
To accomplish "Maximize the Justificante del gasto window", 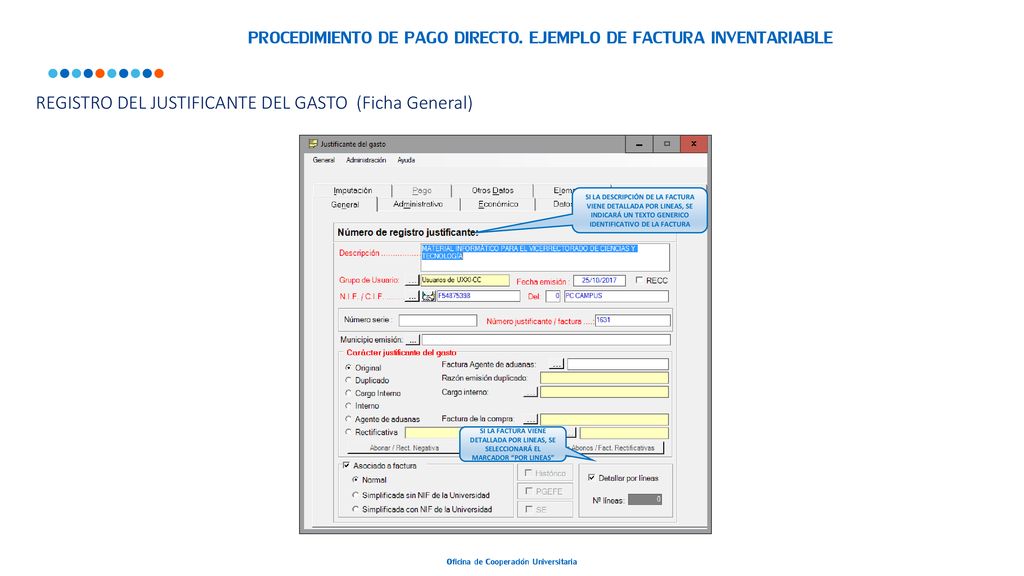I will click(x=667, y=144).
